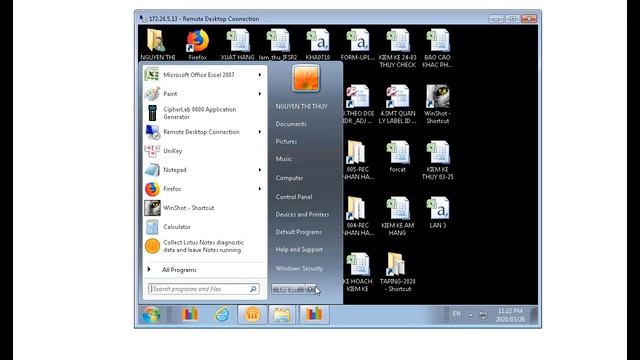Select KIEM KE 24-03 THUY CHECK file
Image resolution: width=640 pixels, height=360 pixels.
tap(397, 48)
